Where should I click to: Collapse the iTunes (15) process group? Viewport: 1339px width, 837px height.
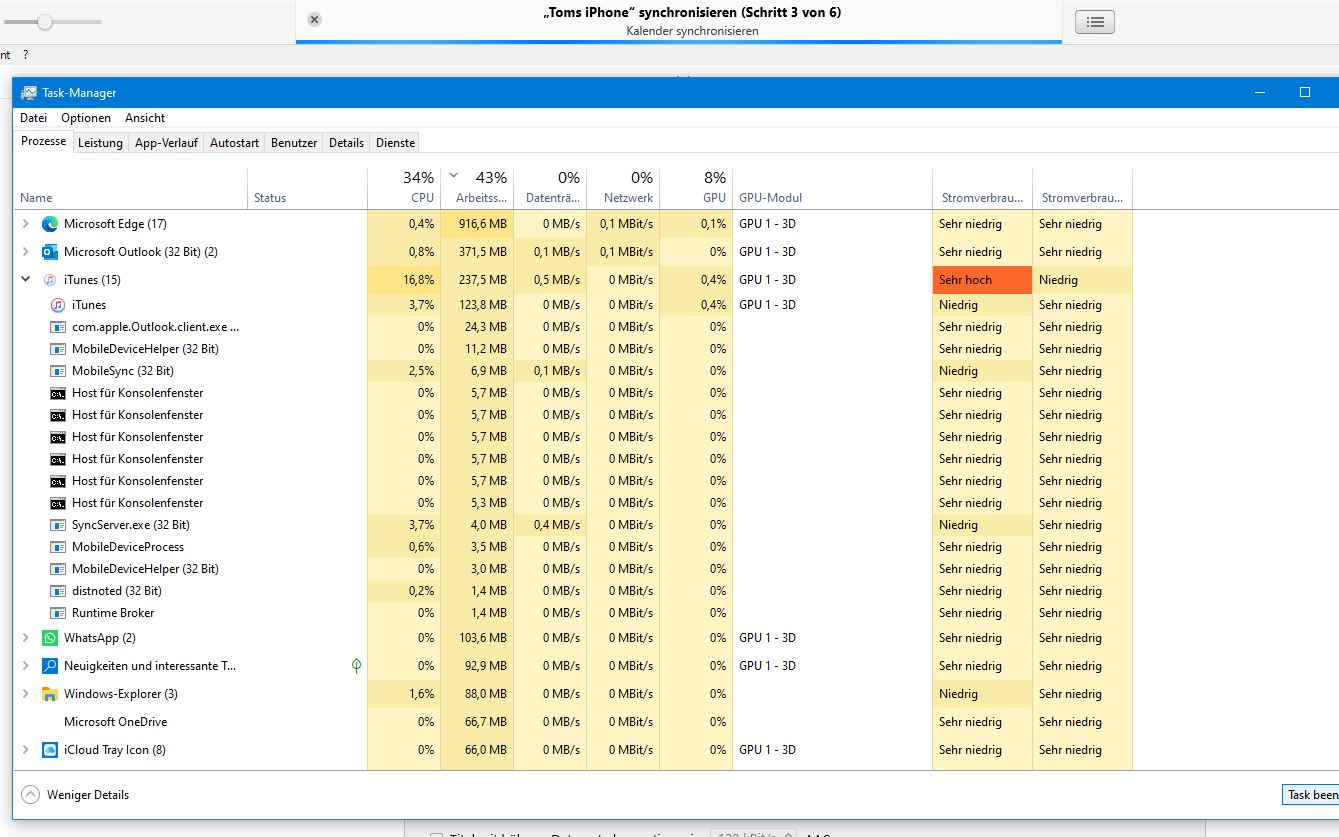pos(26,280)
